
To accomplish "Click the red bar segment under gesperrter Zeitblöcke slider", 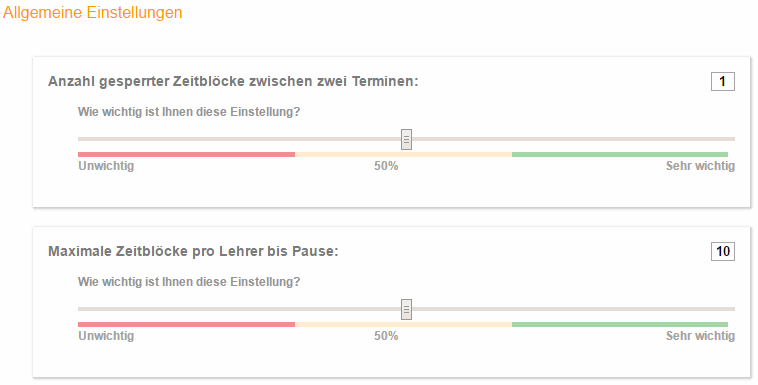I will point(187,155).
